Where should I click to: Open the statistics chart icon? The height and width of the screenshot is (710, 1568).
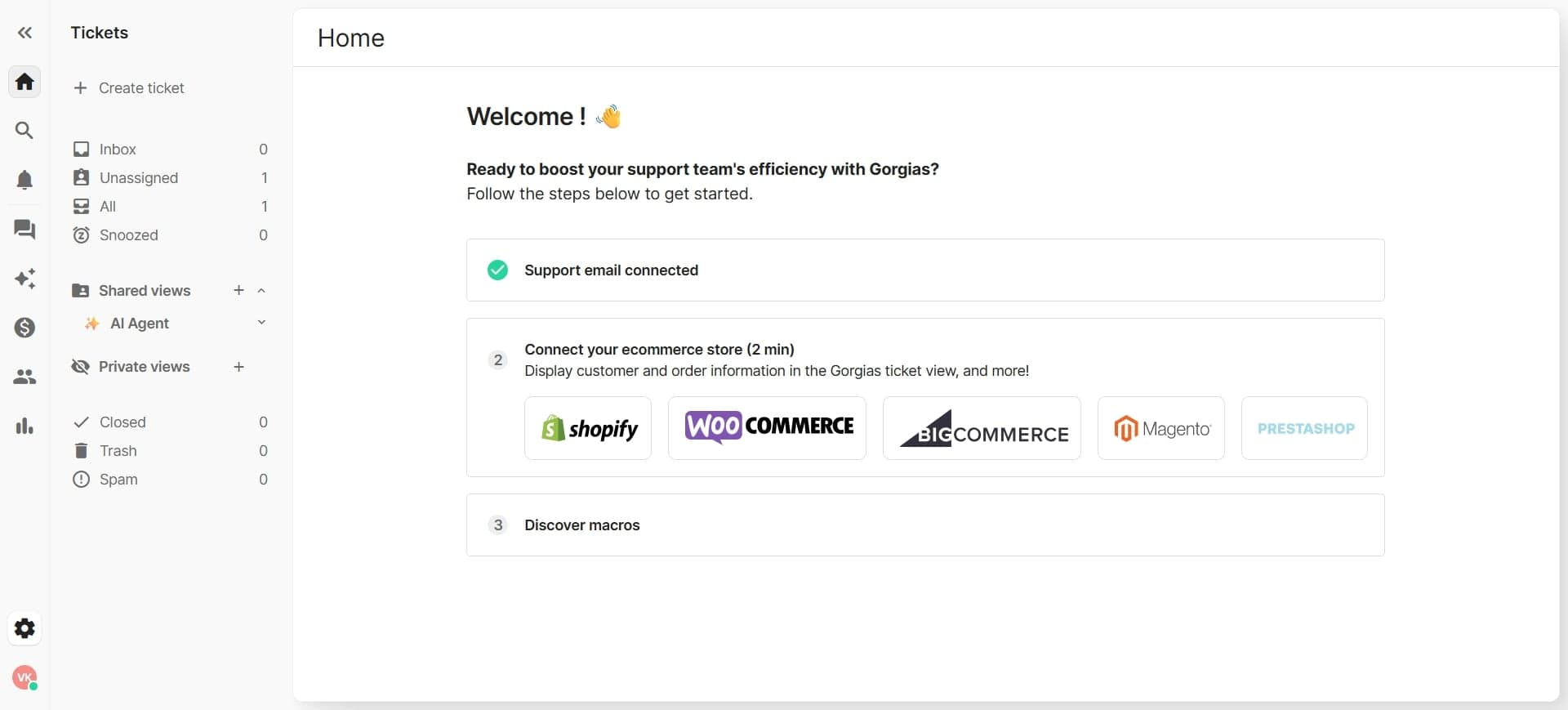pyautogui.click(x=24, y=426)
